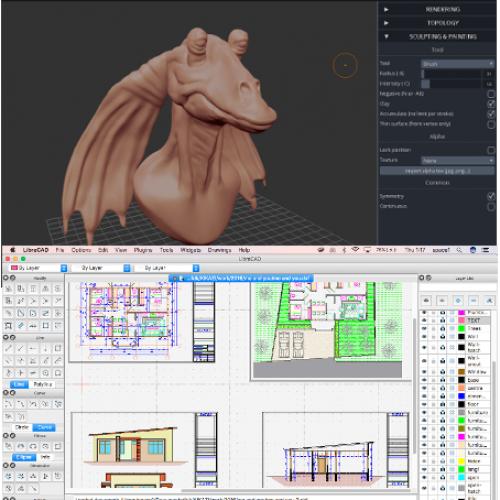Adjust the brush Radius slider

[x=451, y=74]
